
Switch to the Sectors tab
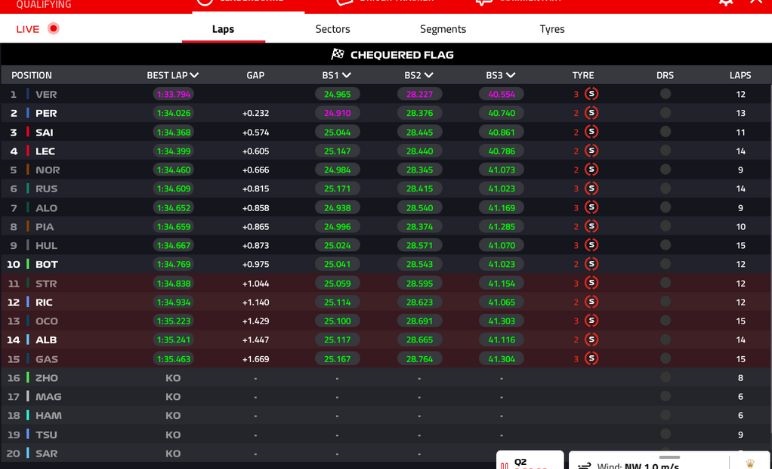(x=332, y=30)
